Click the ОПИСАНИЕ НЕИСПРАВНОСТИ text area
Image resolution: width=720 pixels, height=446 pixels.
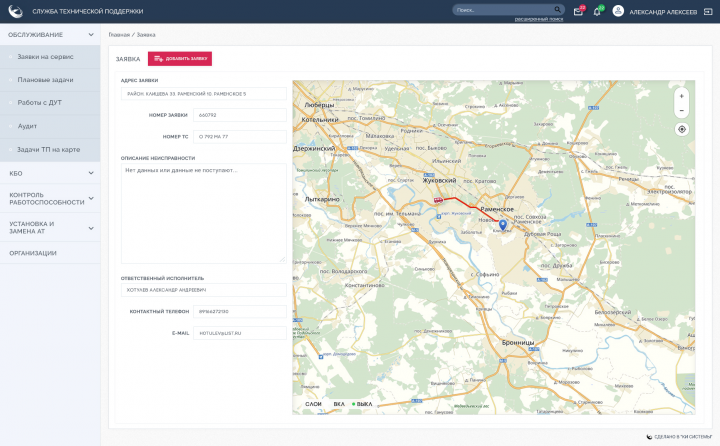(203, 214)
